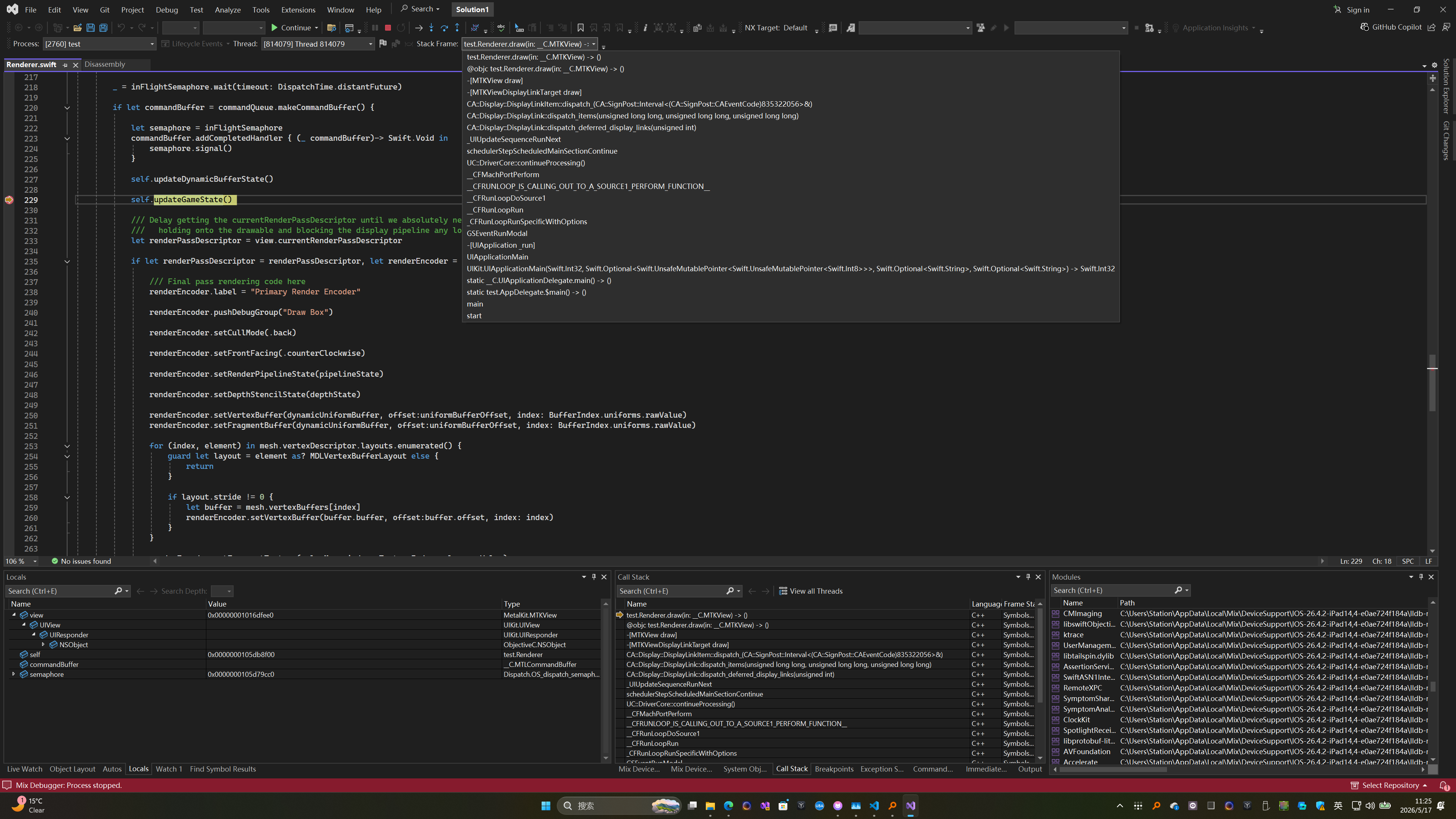Click the breakpoint marker at line 229
This screenshot has width=1456, height=819.
click(x=9, y=200)
